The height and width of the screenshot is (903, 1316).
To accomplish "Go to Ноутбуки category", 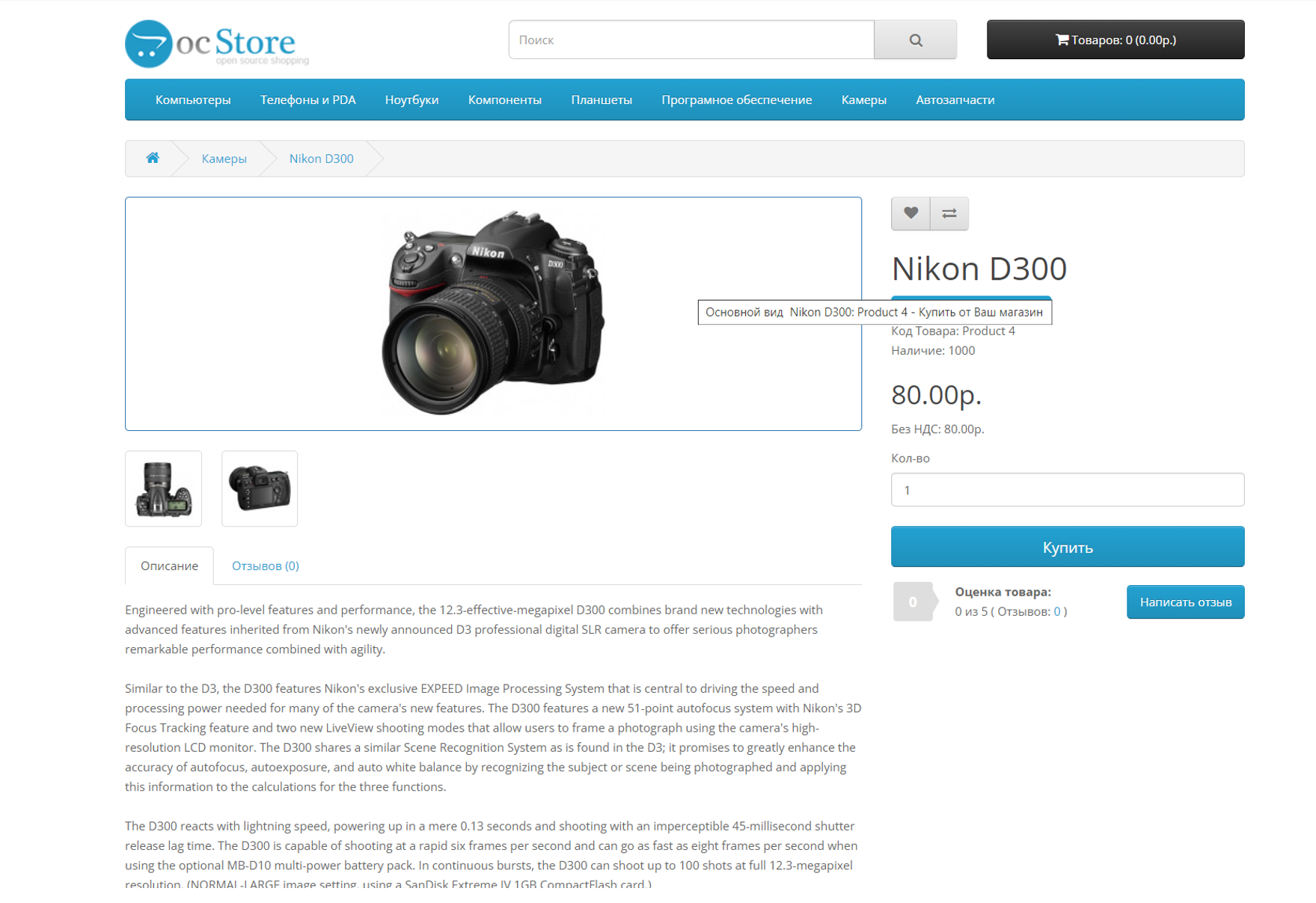I will (x=411, y=100).
